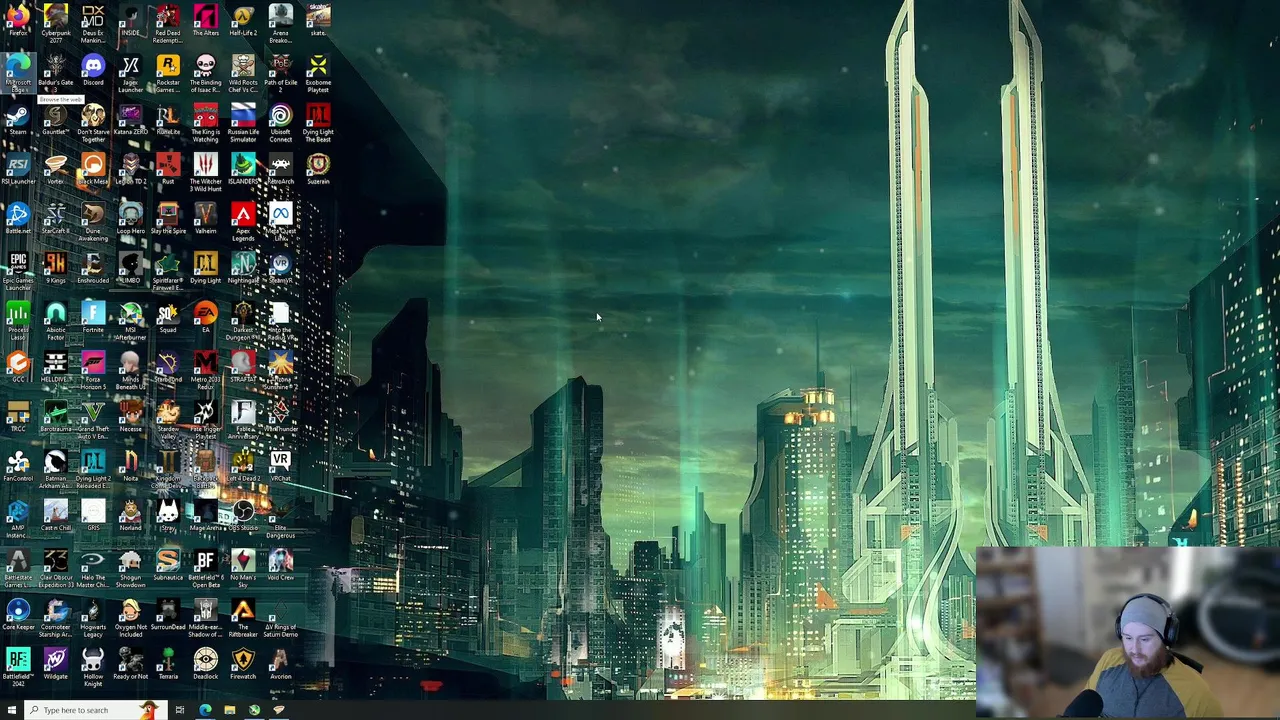The width and height of the screenshot is (1280, 720).
Task: Select the LIMBO game icon
Action: point(130,268)
